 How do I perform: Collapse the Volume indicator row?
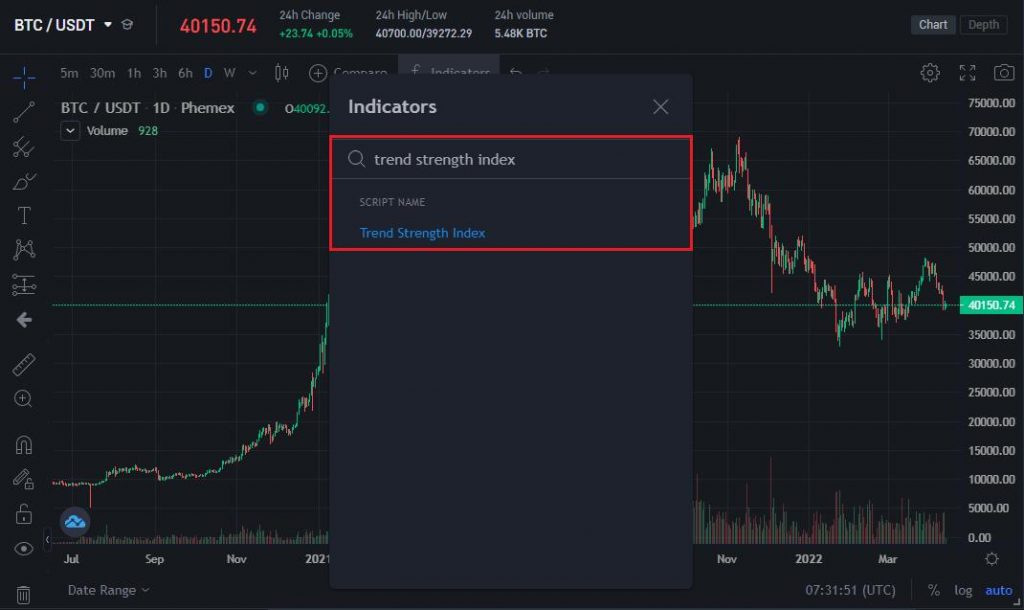[x=69, y=130]
